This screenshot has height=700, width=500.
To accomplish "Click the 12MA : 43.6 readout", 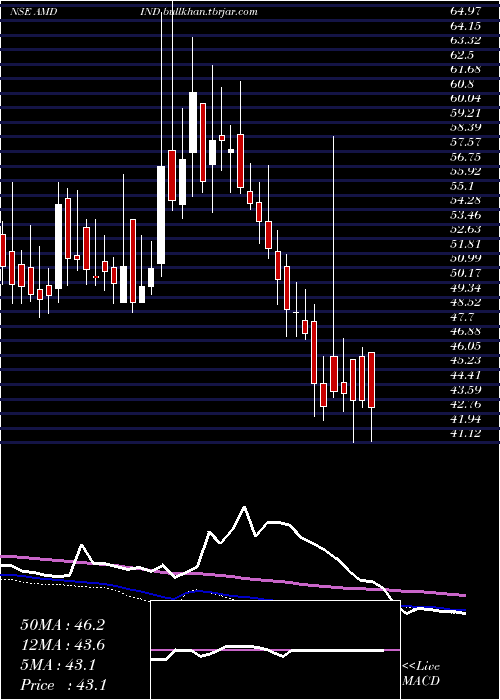I will (x=63, y=645).
